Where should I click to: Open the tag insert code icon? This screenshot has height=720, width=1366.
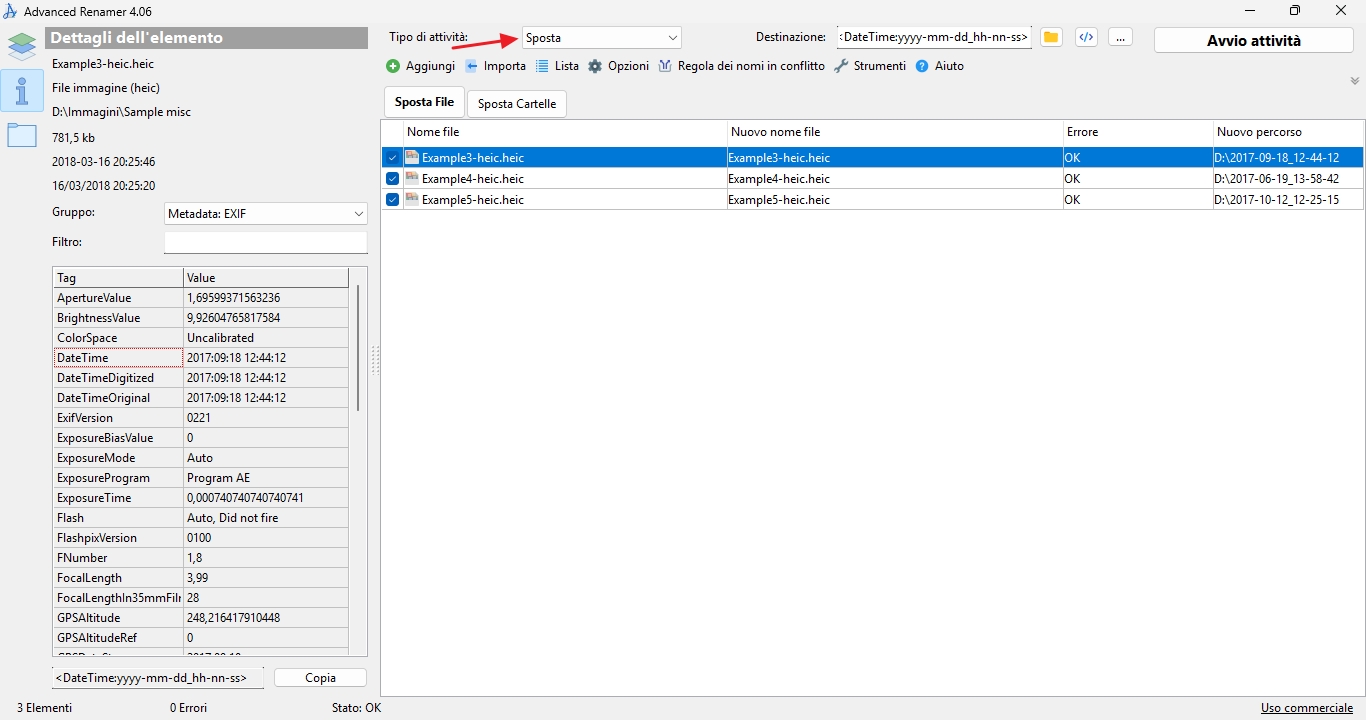coord(1086,37)
